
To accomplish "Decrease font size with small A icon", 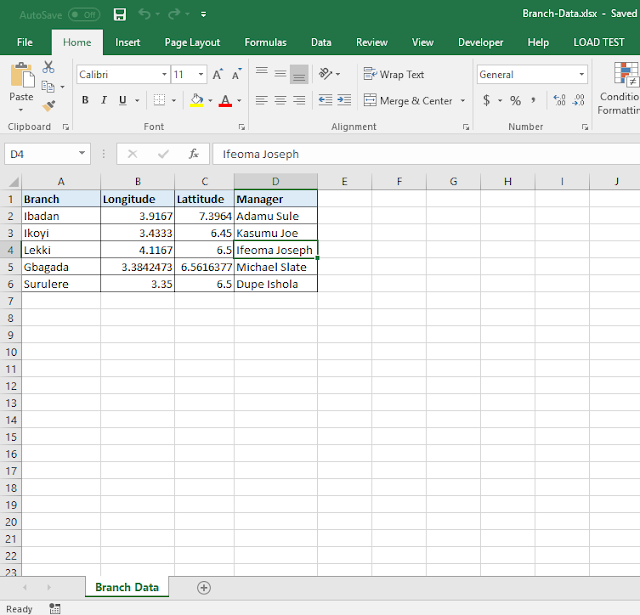I will 236,74.
